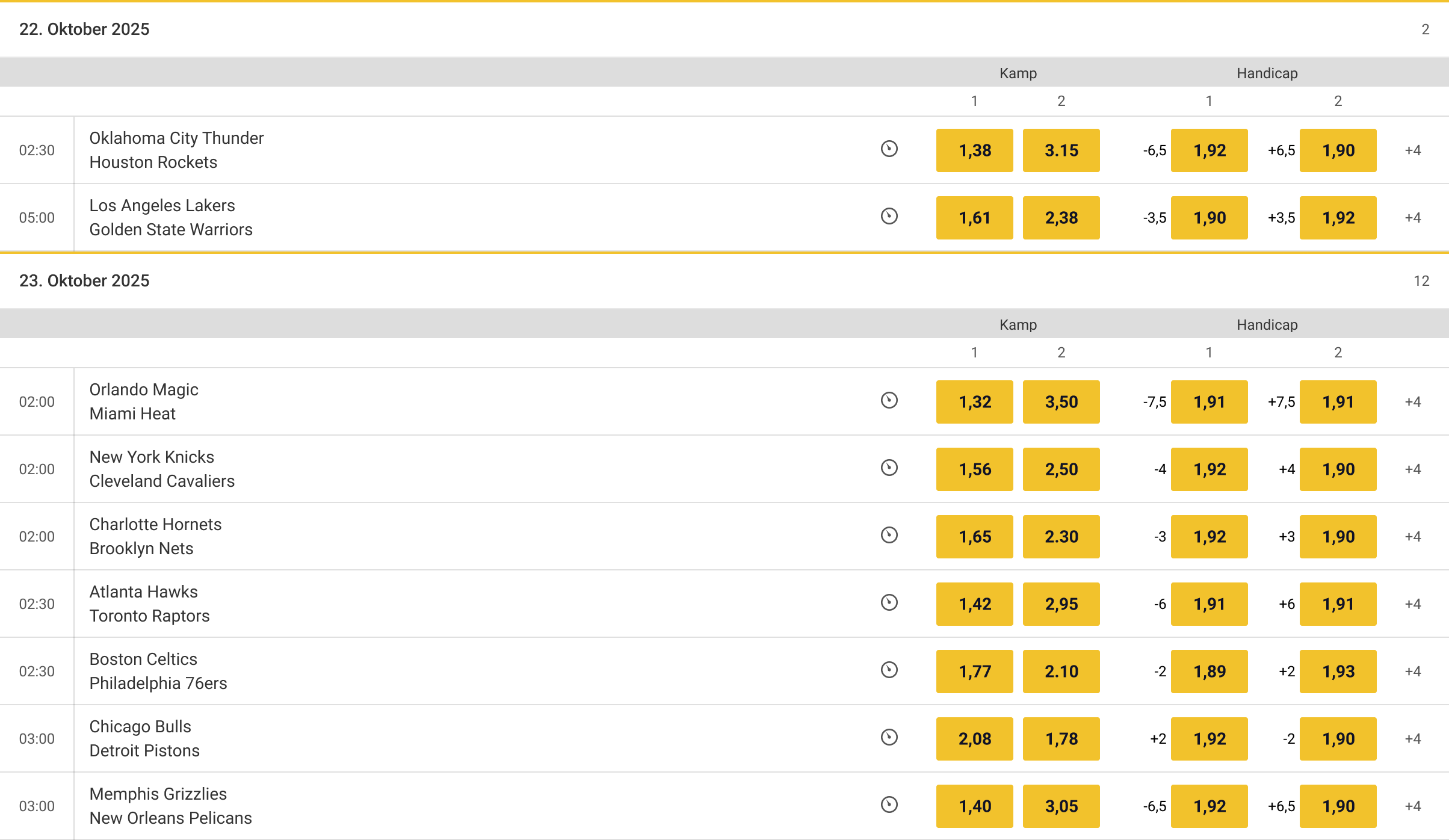1449x840 pixels.
Task: Show +4 extra bets for Magic game
Action: [x=1412, y=402]
